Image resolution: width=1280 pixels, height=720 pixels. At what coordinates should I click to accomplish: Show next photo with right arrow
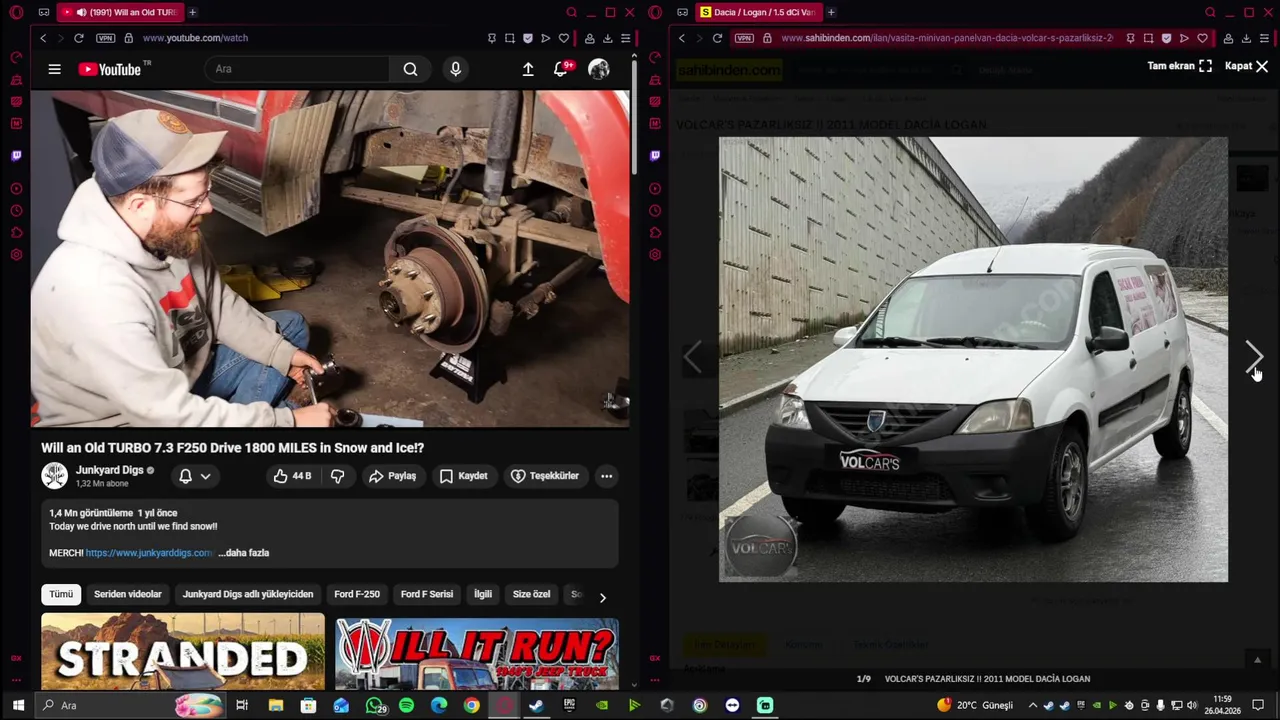[x=1254, y=356]
